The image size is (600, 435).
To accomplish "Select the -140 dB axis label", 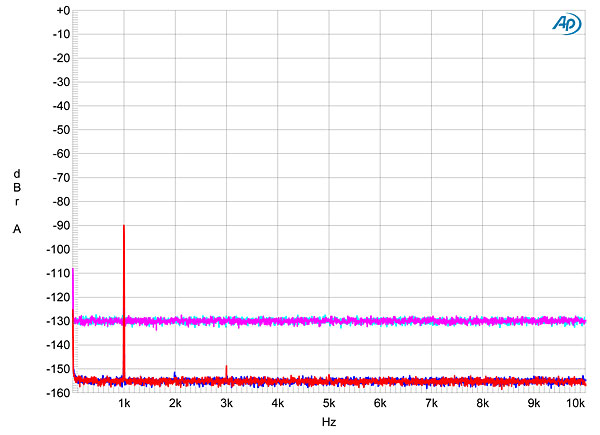I will coord(59,345).
